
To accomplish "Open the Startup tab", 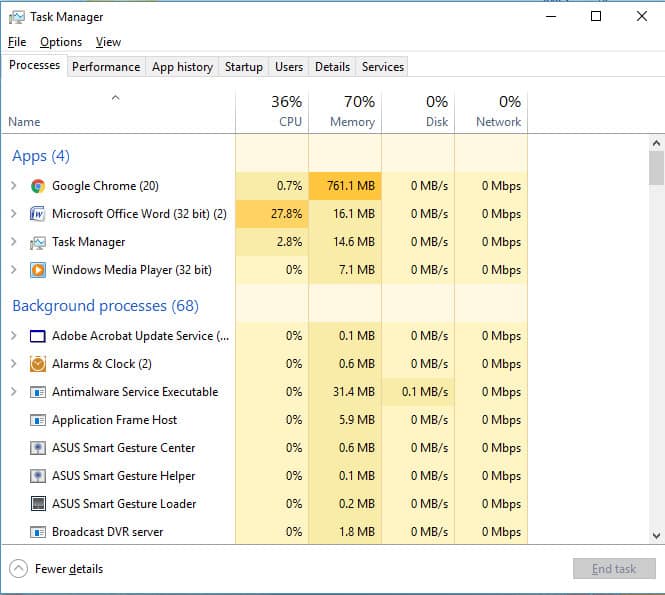I will click(243, 67).
